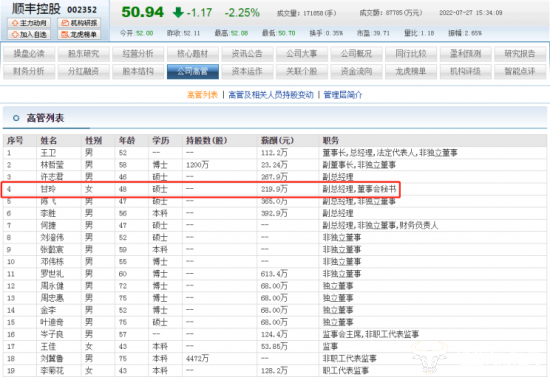Select the 资讯公告 tab

click(x=247, y=54)
